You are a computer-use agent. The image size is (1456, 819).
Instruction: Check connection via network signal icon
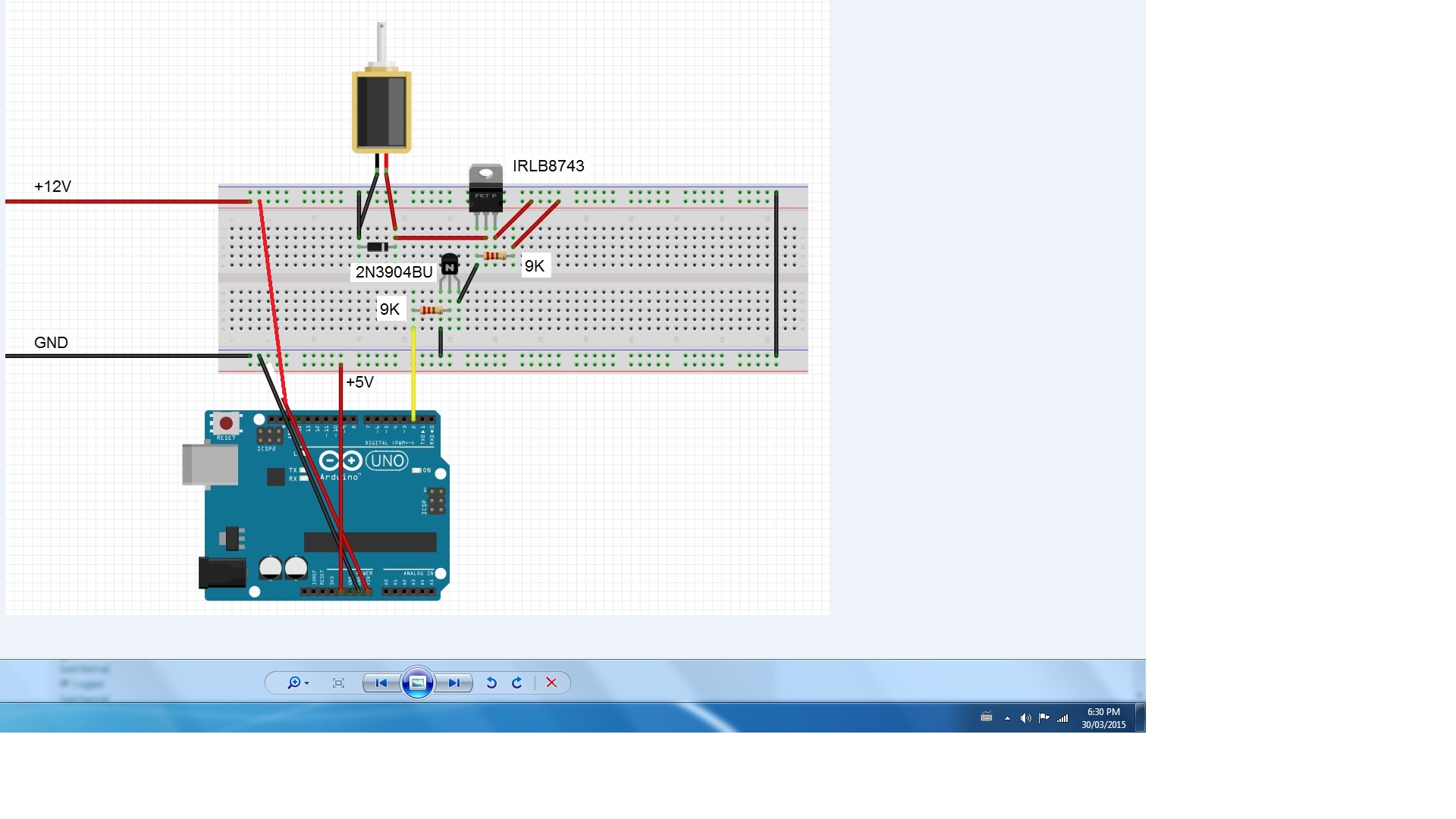tap(1062, 717)
